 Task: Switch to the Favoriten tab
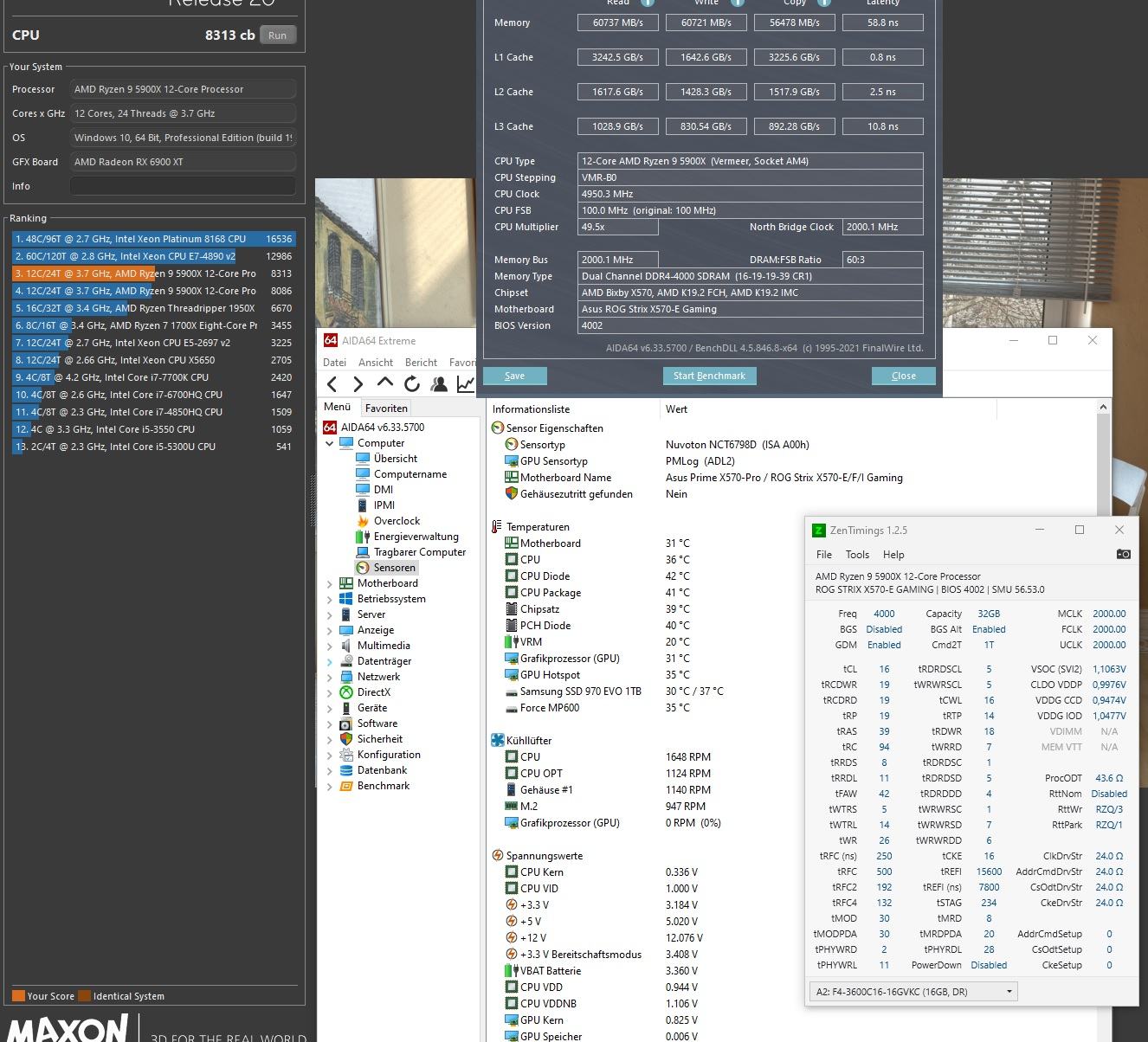(x=386, y=408)
